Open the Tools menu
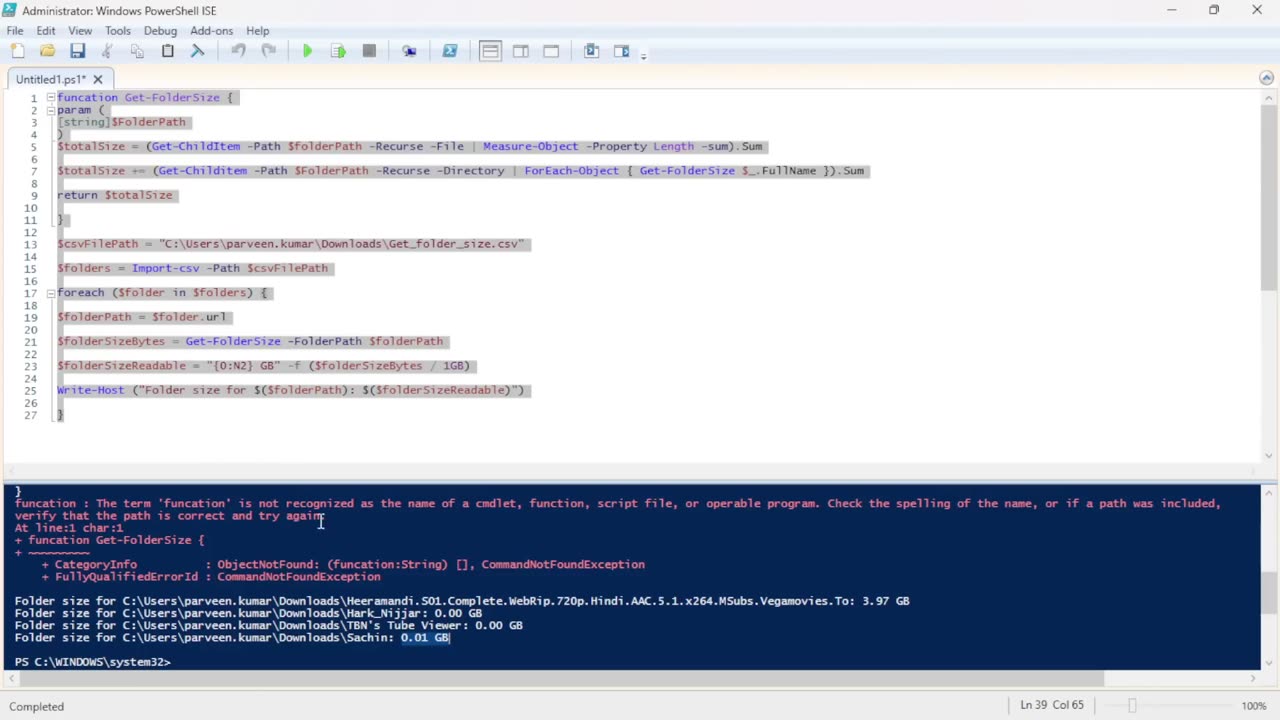Screen dimensions: 1280x720 [118, 31]
